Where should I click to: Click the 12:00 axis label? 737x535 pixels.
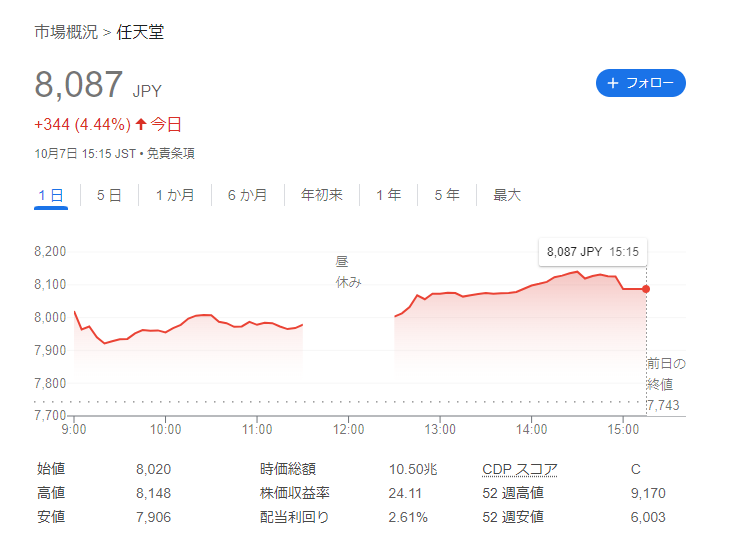tap(348, 429)
